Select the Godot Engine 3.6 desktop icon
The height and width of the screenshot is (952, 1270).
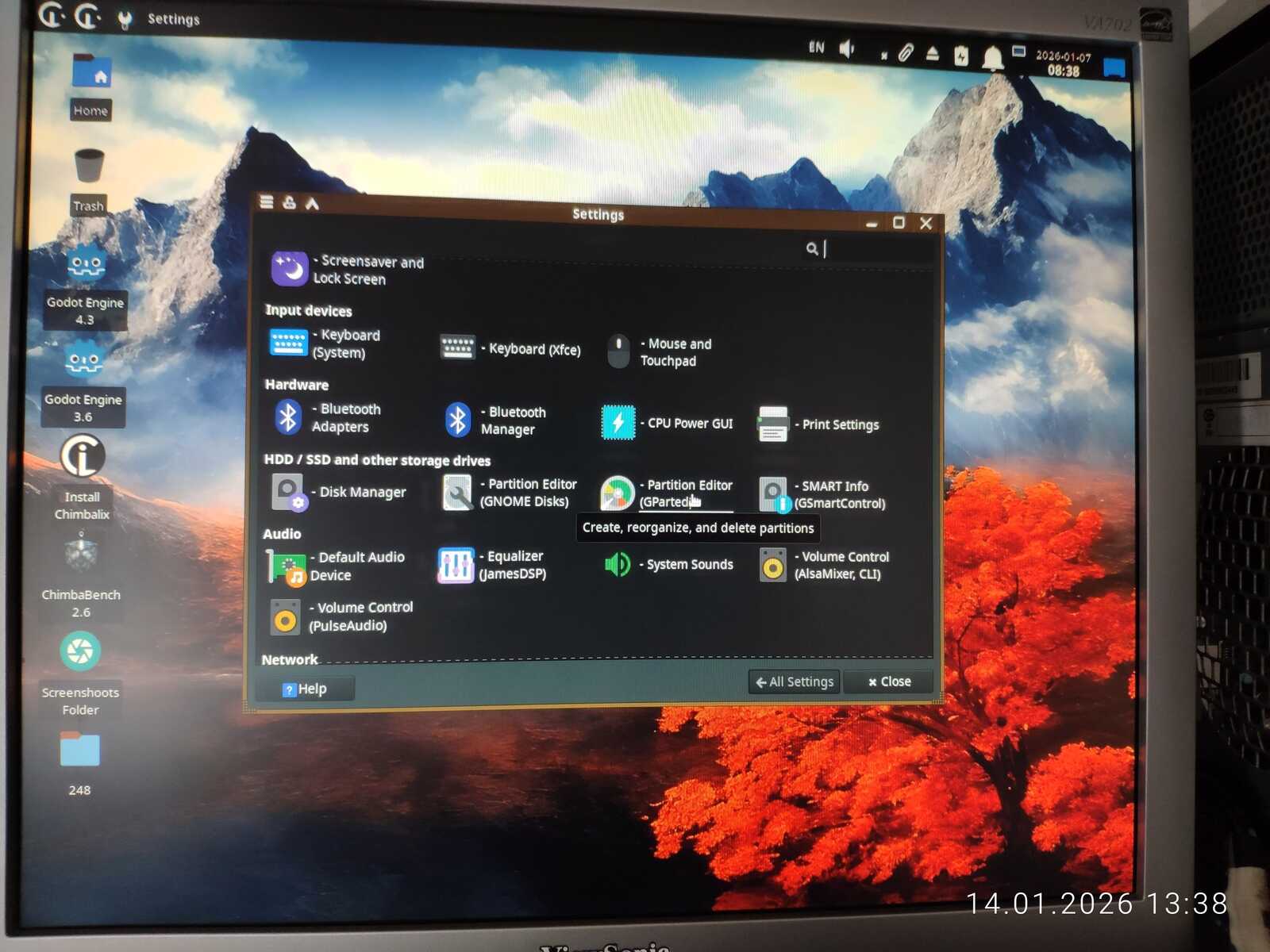[83, 385]
